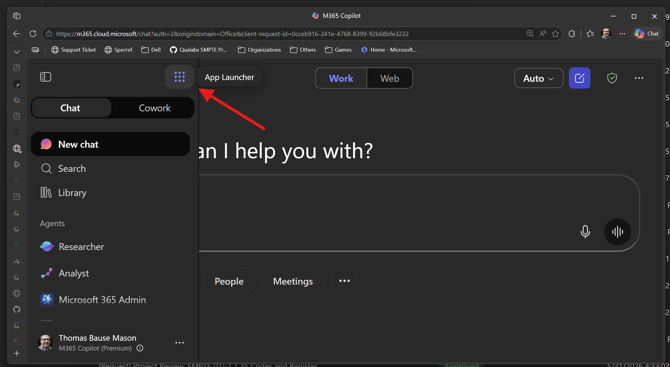Open the Copilot Chat button in Edge toolbar
Image resolution: width=670 pixels, height=367 pixels.
click(646, 34)
